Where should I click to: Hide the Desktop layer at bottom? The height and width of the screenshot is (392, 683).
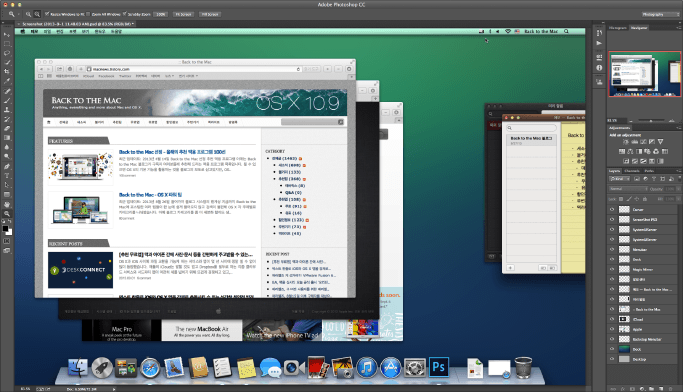tap(612, 359)
